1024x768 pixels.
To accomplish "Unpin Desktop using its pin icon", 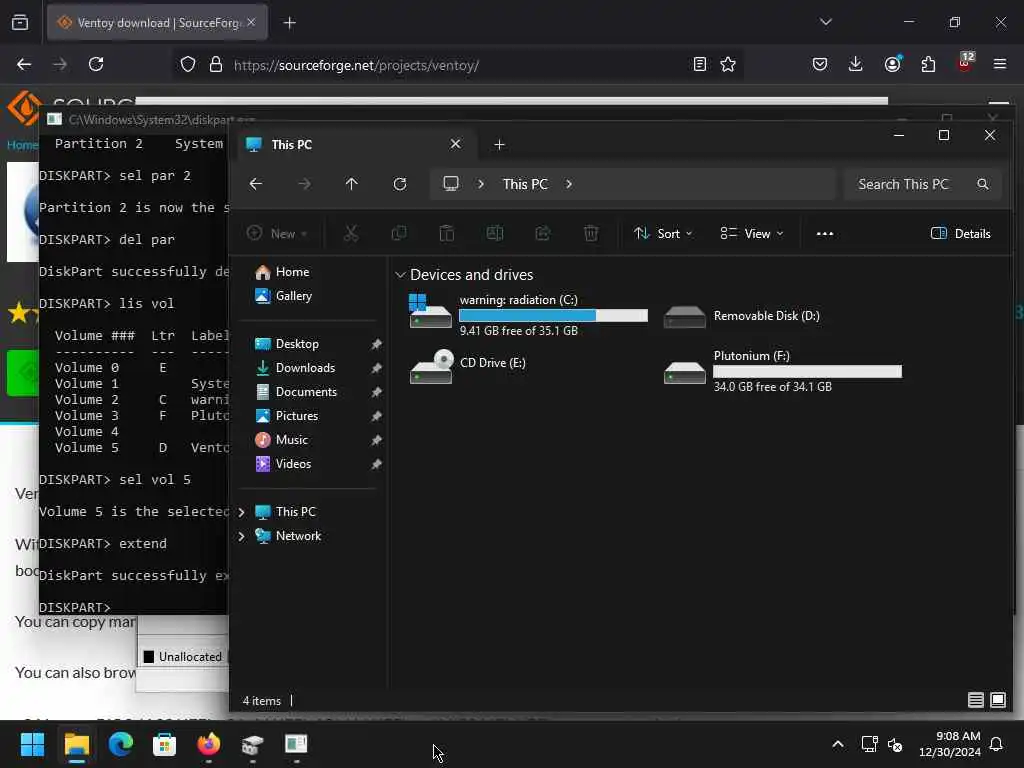I will pyautogui.click(x=376, y=344).
